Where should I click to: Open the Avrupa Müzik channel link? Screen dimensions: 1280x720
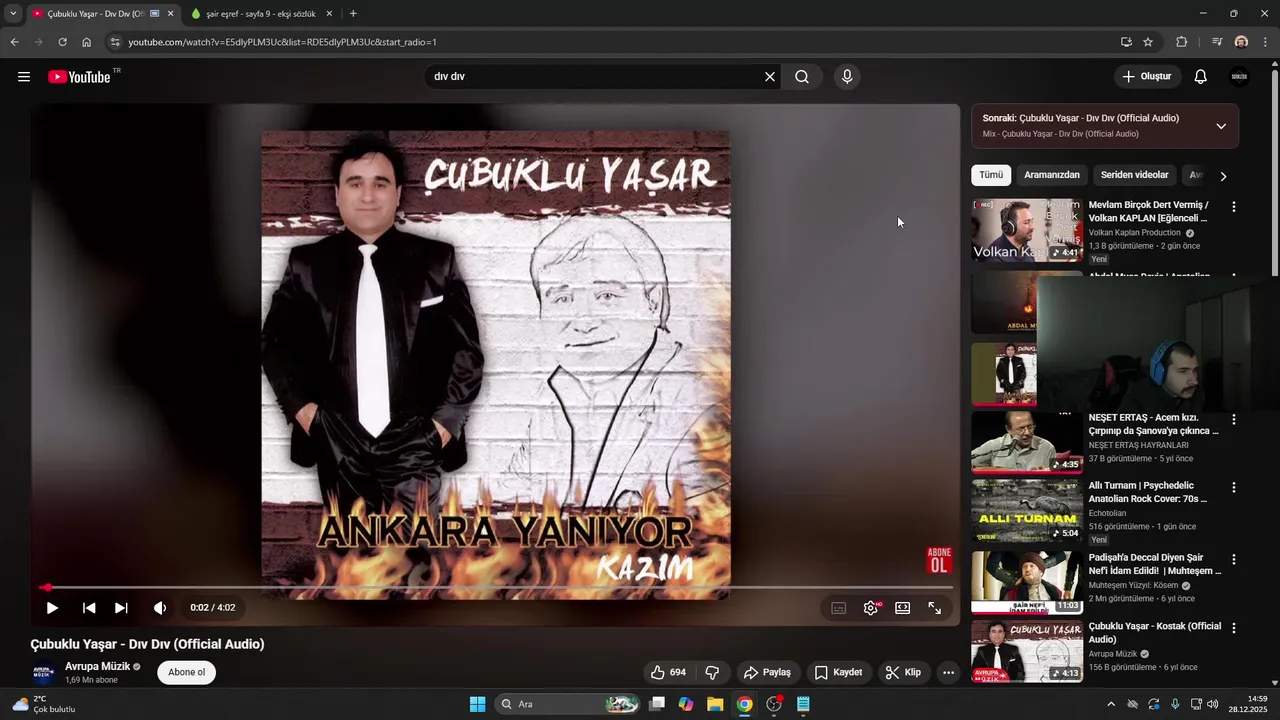98,667
